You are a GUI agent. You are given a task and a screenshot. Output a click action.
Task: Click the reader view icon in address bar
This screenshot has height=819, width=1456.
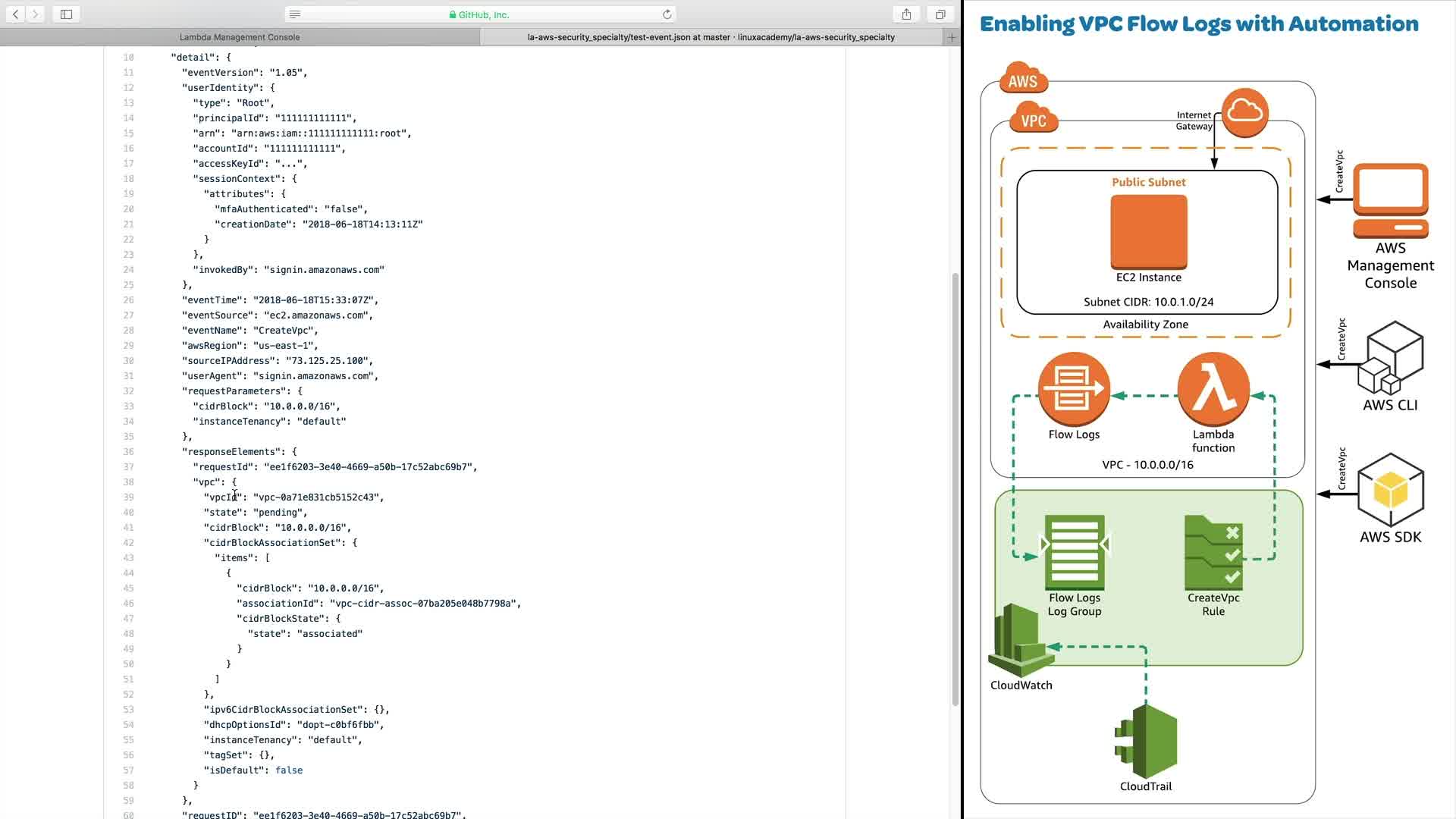295,14
